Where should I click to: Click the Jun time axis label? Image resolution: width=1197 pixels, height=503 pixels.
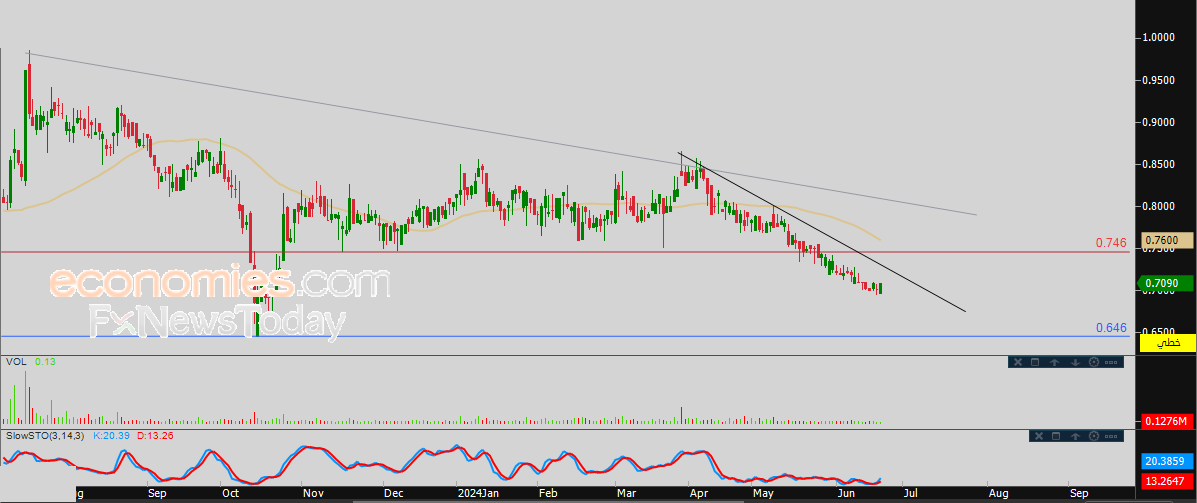(x=846, y=493)
